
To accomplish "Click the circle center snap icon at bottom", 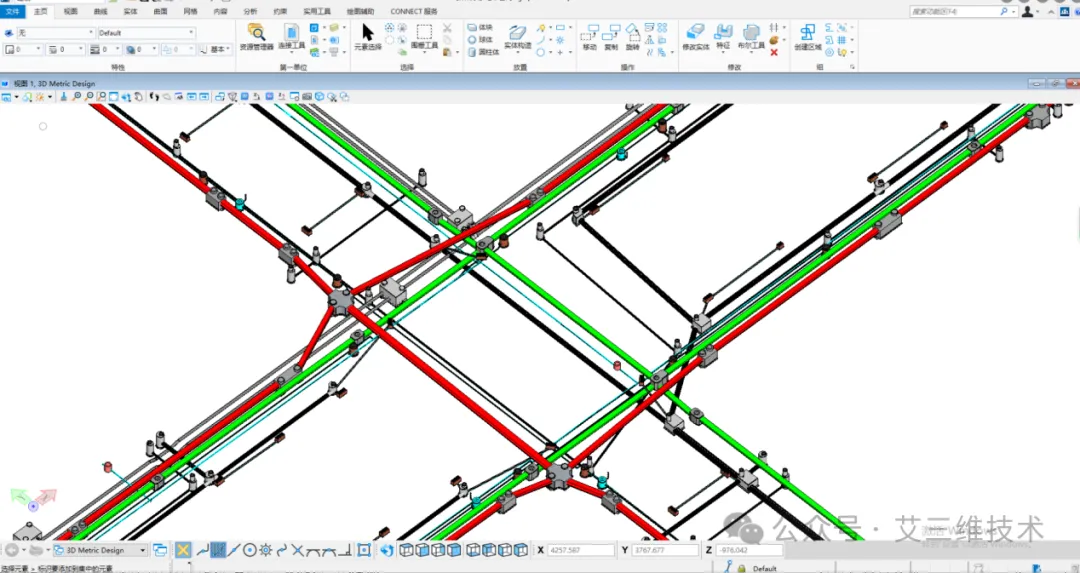I will click(250, 550).
